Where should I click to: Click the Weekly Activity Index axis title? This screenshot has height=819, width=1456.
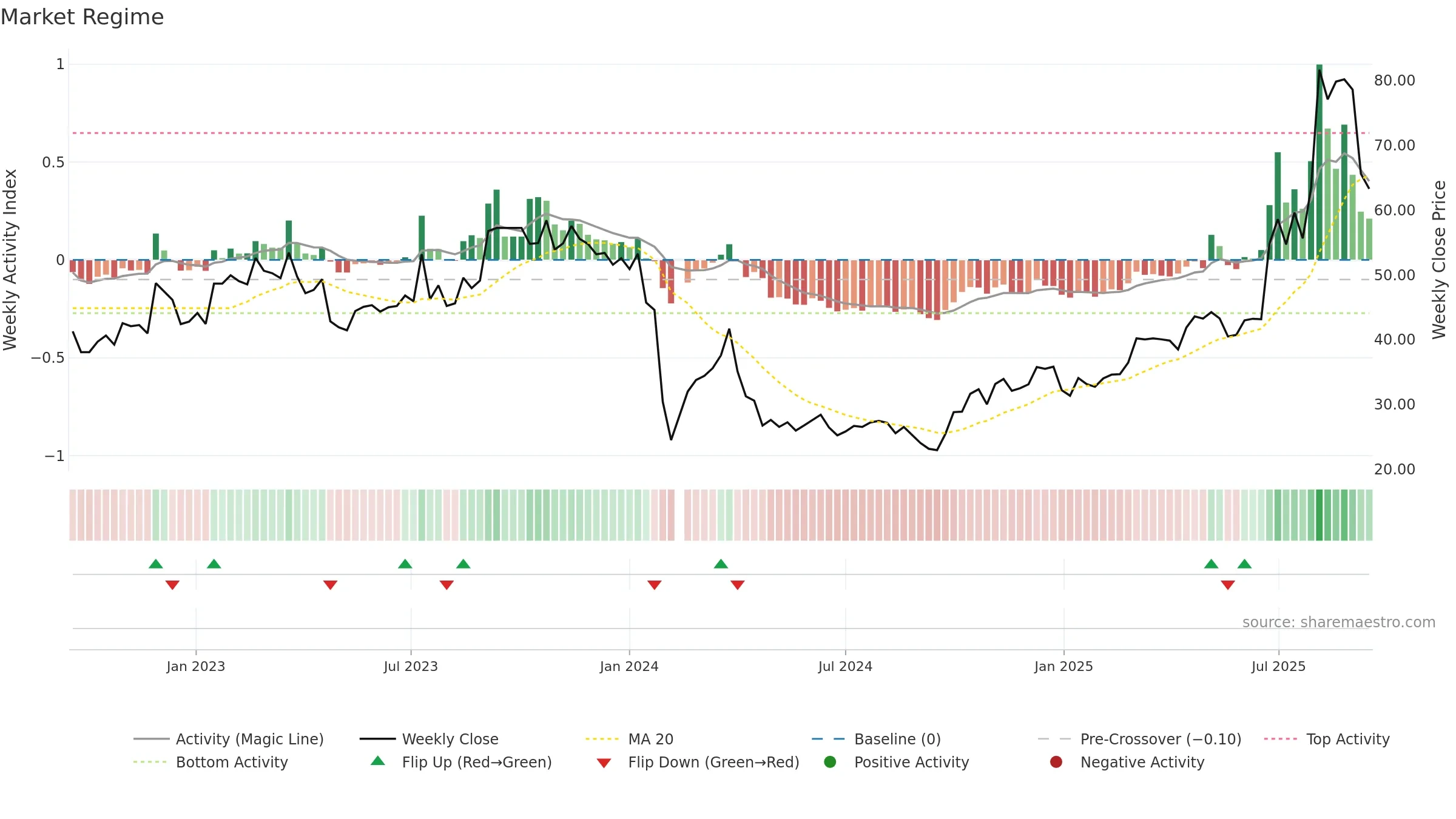click(10, 260)
